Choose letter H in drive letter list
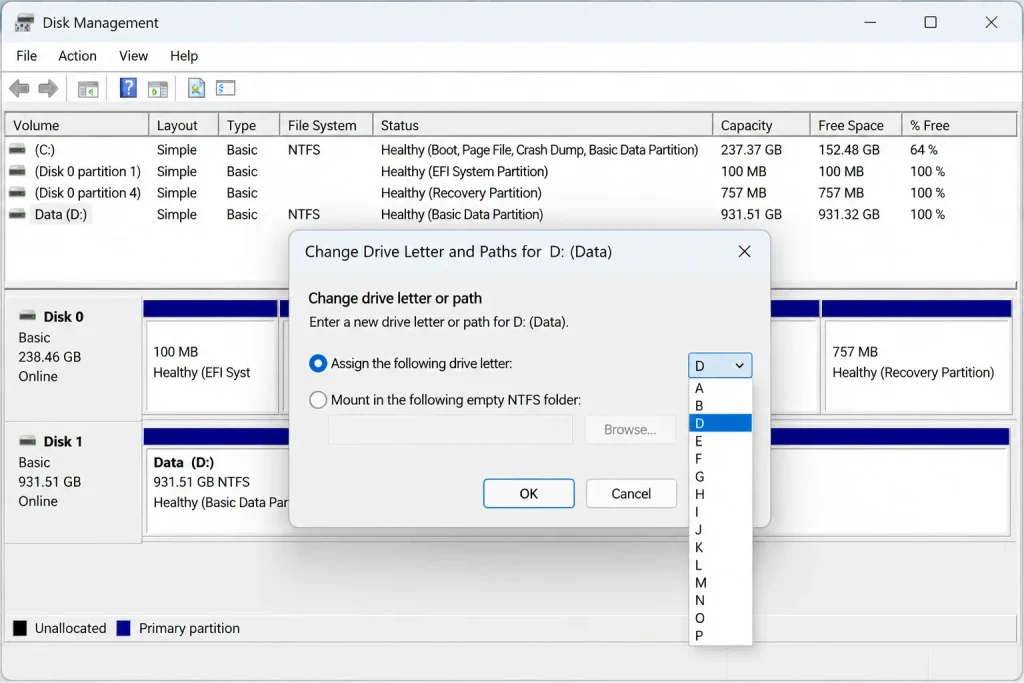 pos(720,494)
